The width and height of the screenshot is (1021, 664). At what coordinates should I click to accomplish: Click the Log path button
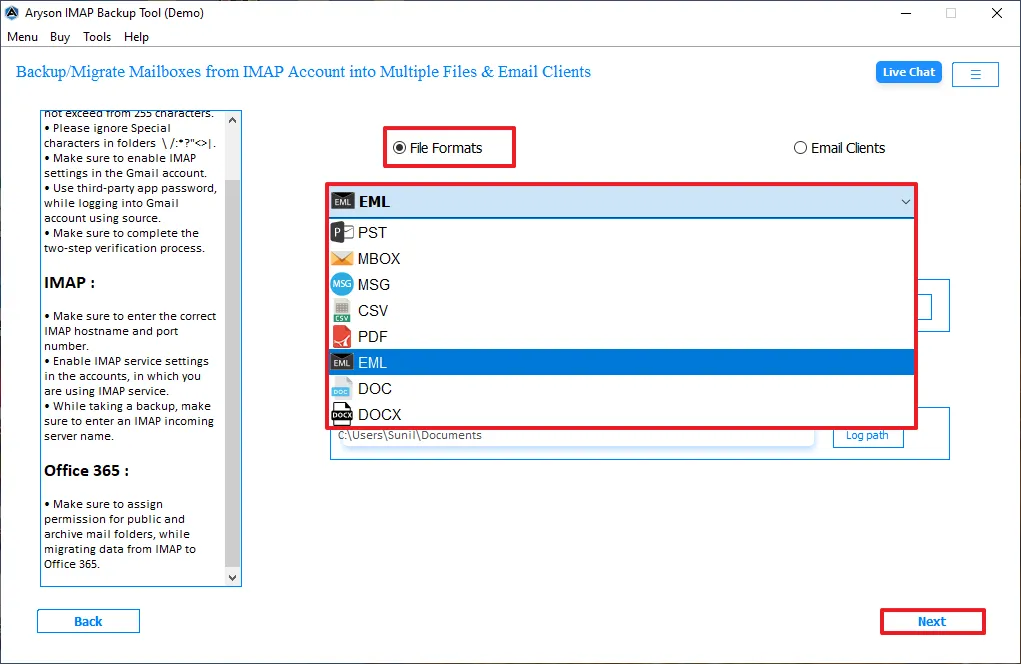pyautogui.click(x=867, y=436)
